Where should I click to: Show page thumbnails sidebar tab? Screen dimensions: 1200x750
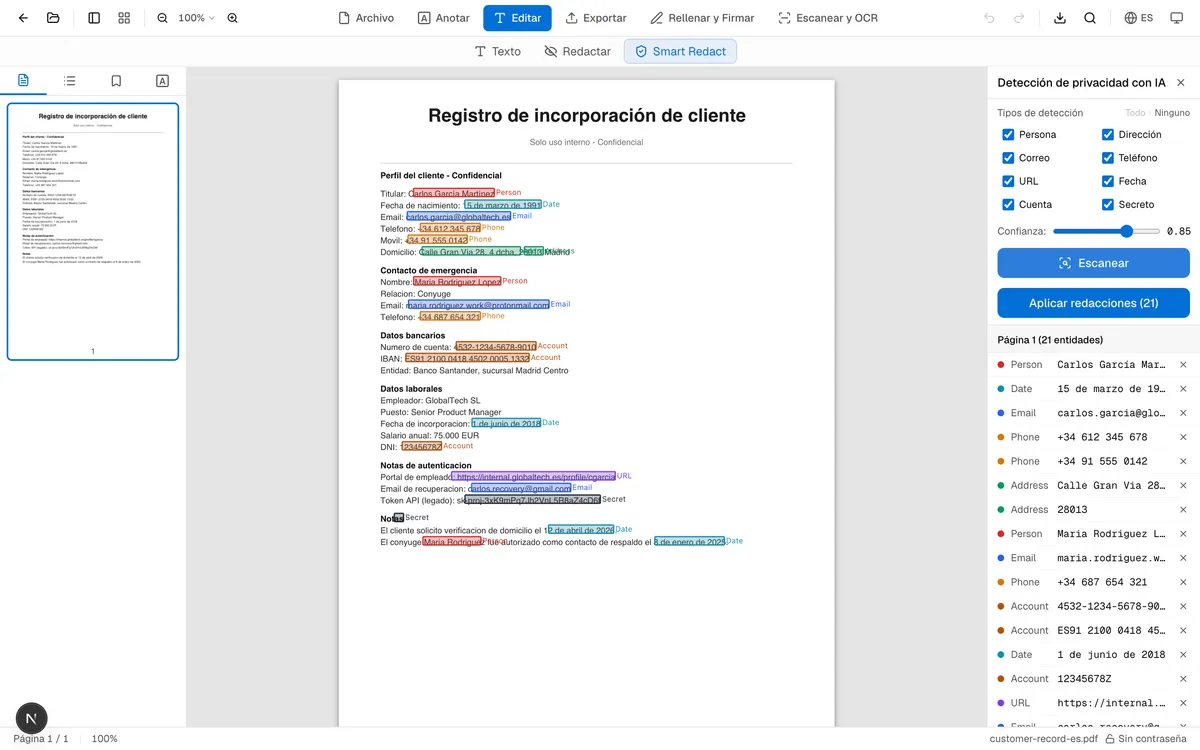click(x=23, y=80)
